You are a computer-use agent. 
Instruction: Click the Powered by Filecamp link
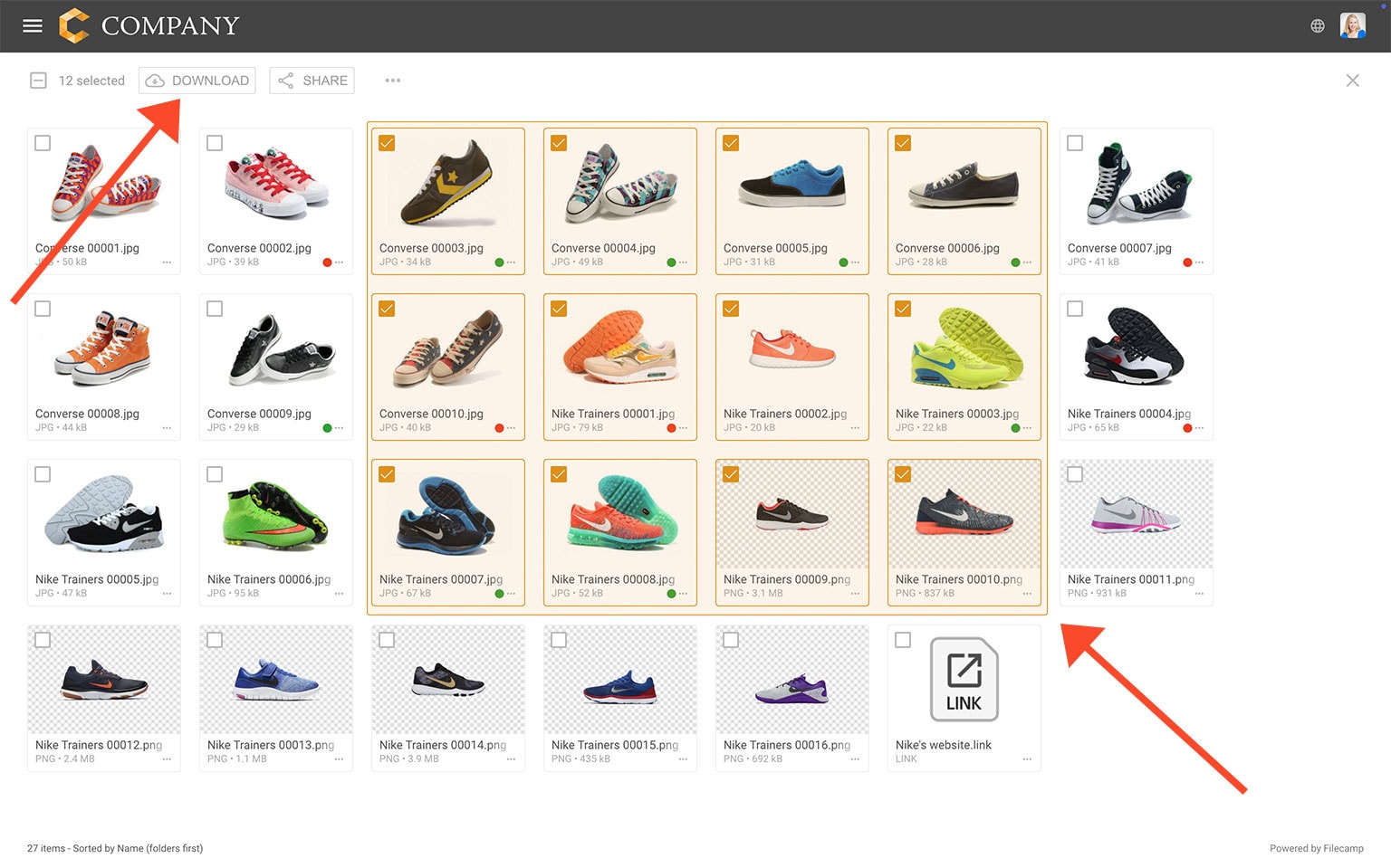(x=1316, y=848)
